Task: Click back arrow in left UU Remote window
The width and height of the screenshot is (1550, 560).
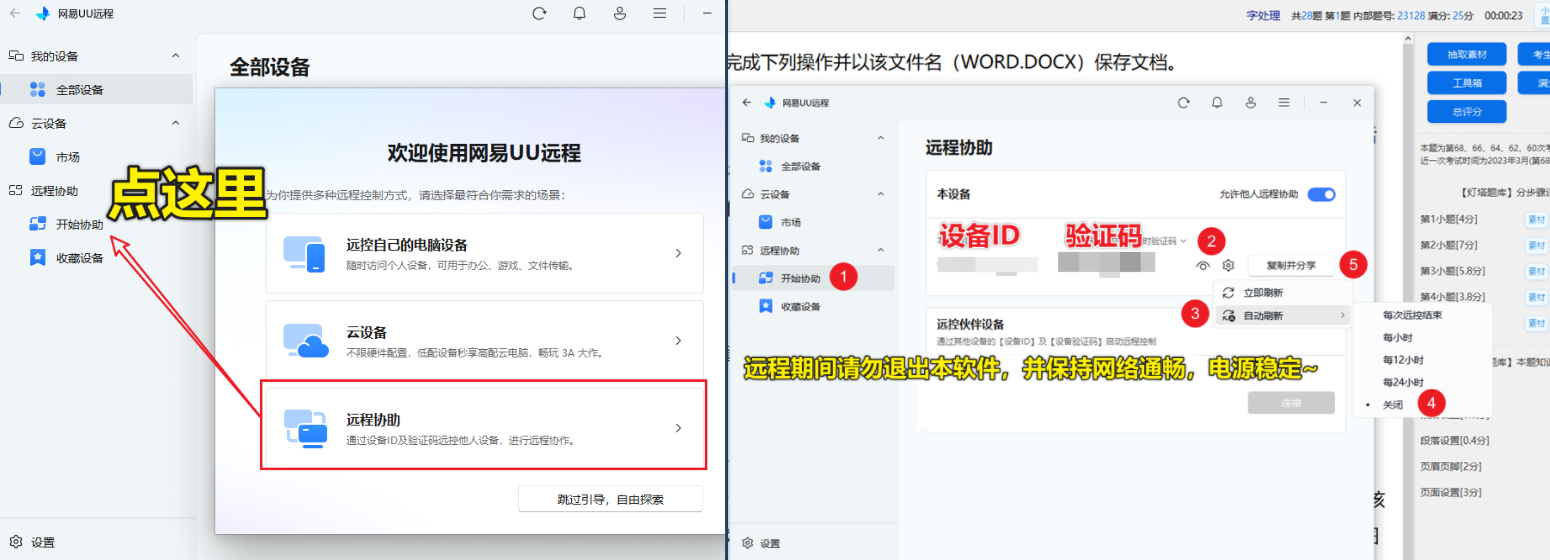Action: [x=15, y=14]
